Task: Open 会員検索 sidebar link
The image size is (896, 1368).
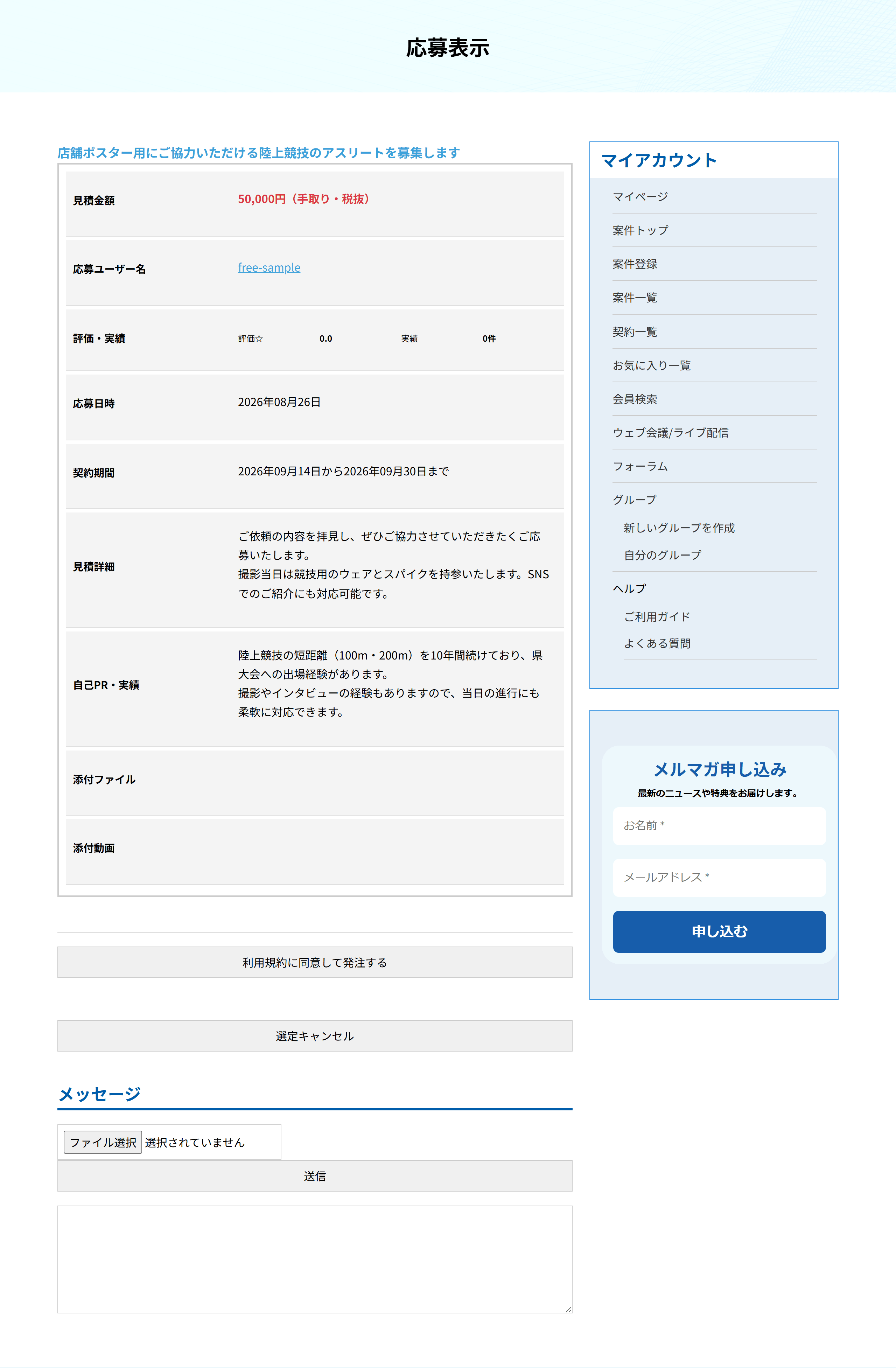Action: click(x=635, y=399)
